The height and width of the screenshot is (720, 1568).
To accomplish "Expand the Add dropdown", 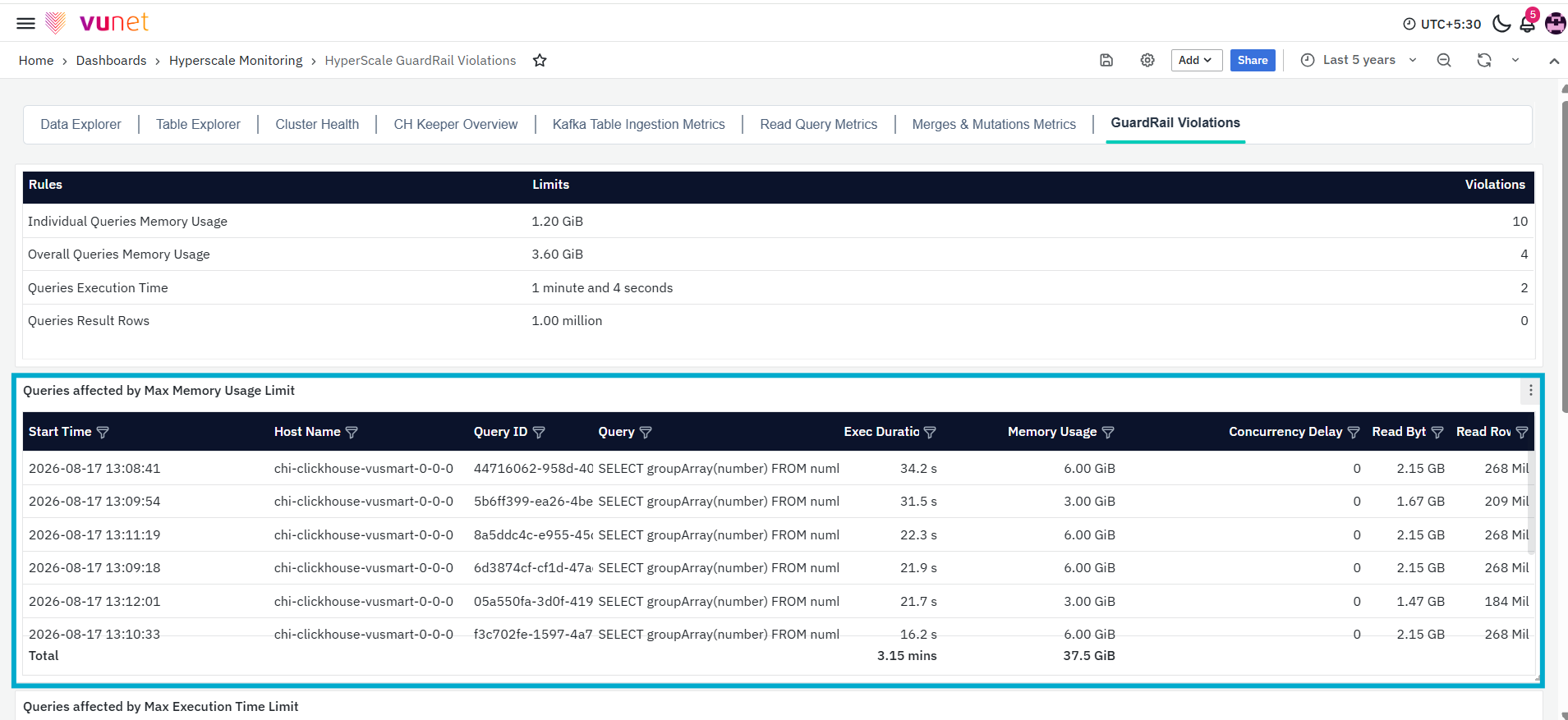I will (x=1197, y=60).
